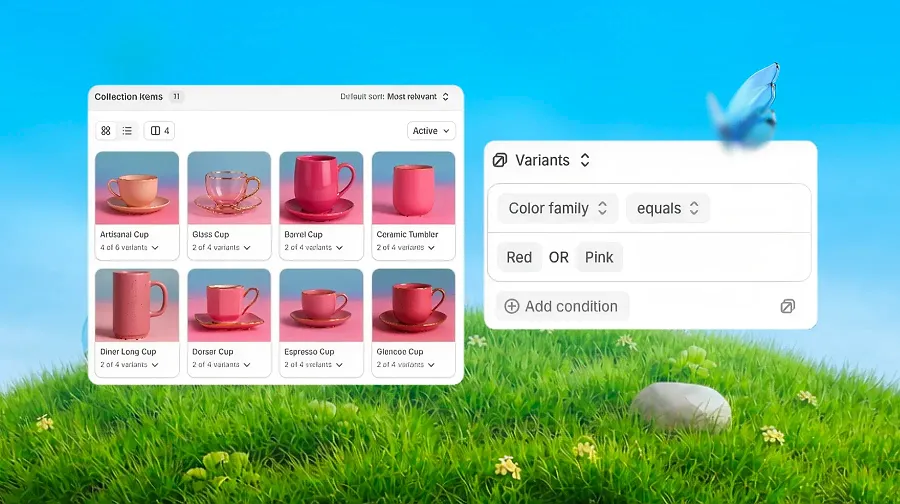This screenshot has width=900, height=504.
Task: Switch to grid view icon
Action: point(106,131)
